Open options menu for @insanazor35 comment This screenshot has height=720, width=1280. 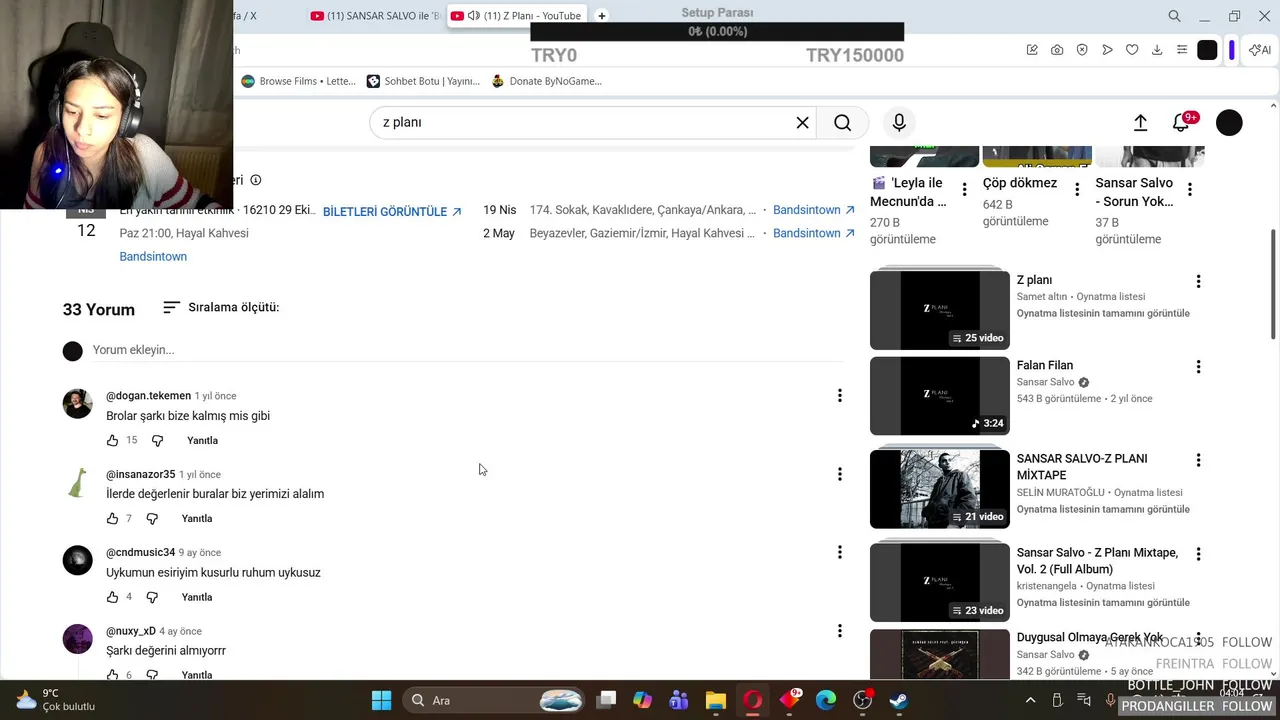point(839,474)
